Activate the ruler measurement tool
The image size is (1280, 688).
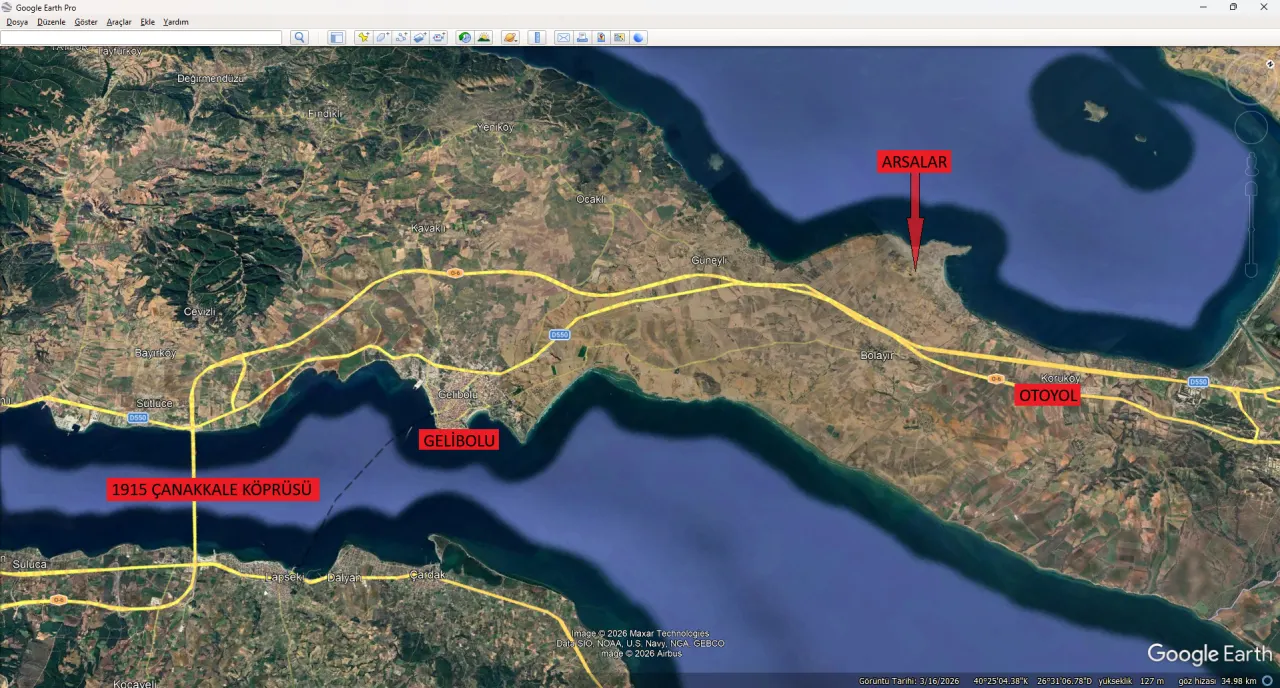point(537,37)
